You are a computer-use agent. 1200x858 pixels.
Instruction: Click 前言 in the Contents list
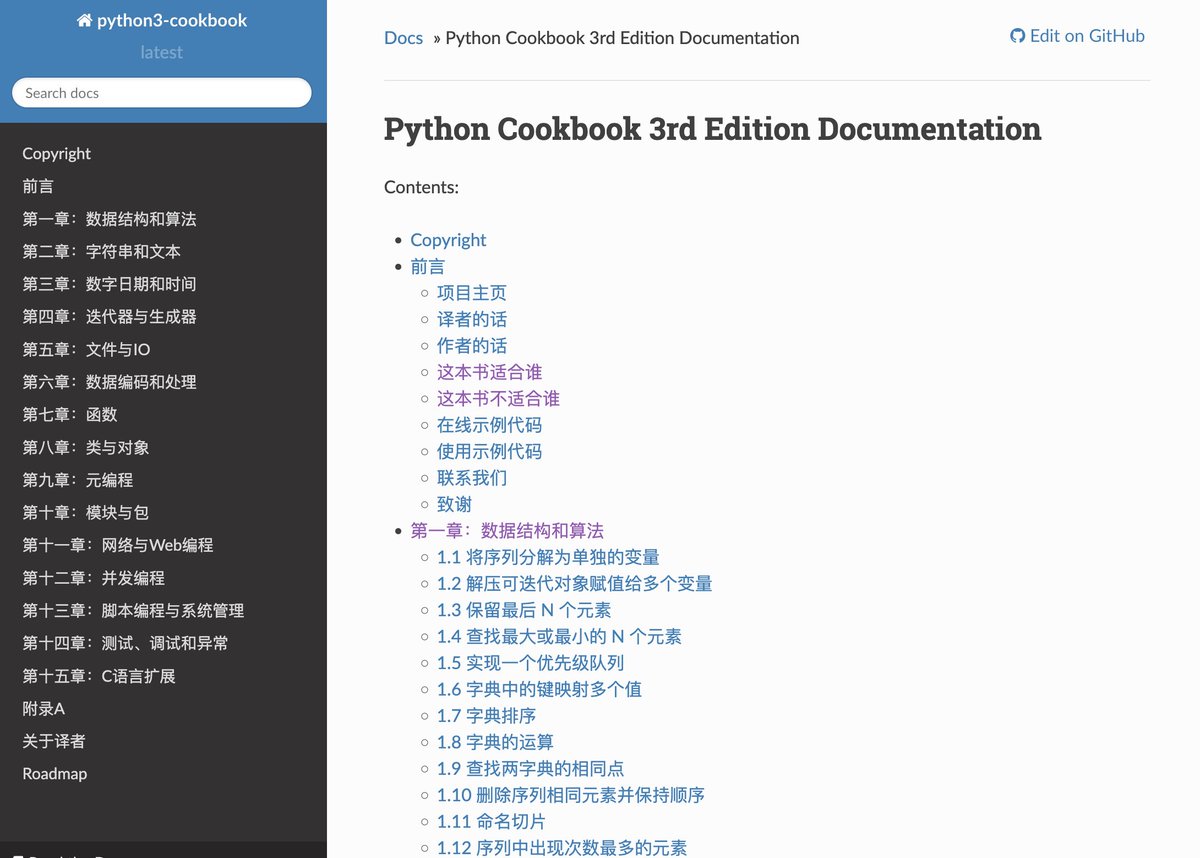point(428,267)
